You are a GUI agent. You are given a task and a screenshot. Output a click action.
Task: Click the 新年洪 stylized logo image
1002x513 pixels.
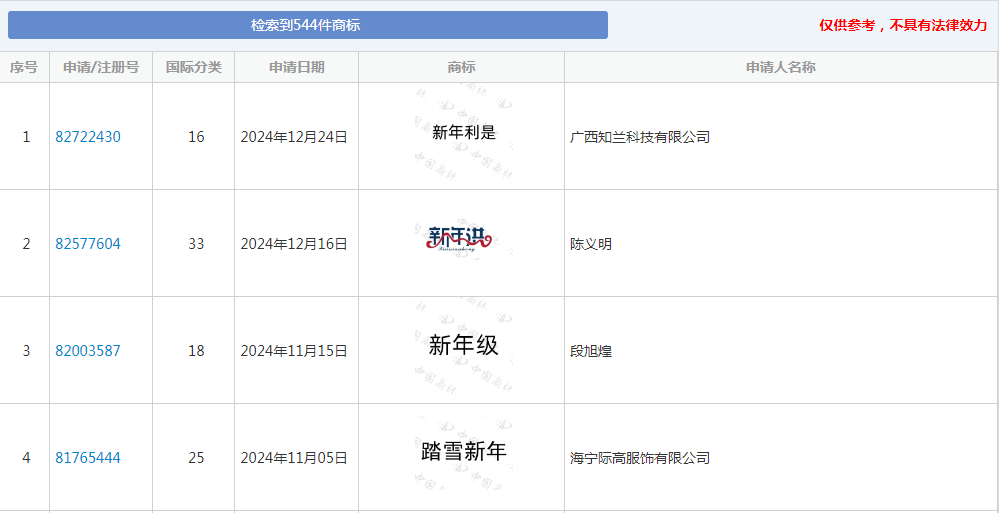pos(461,240)
